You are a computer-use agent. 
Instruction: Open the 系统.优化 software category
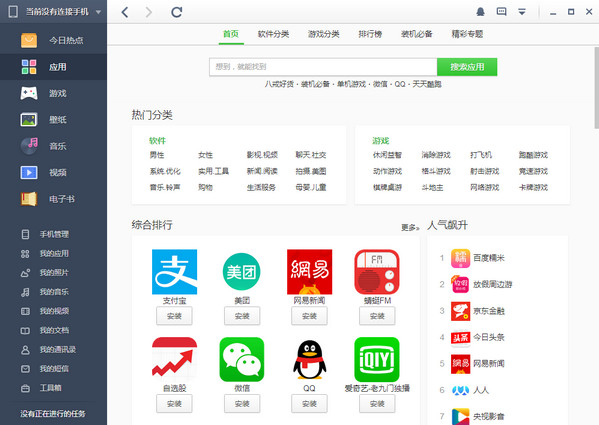click(x=165, y=171)
